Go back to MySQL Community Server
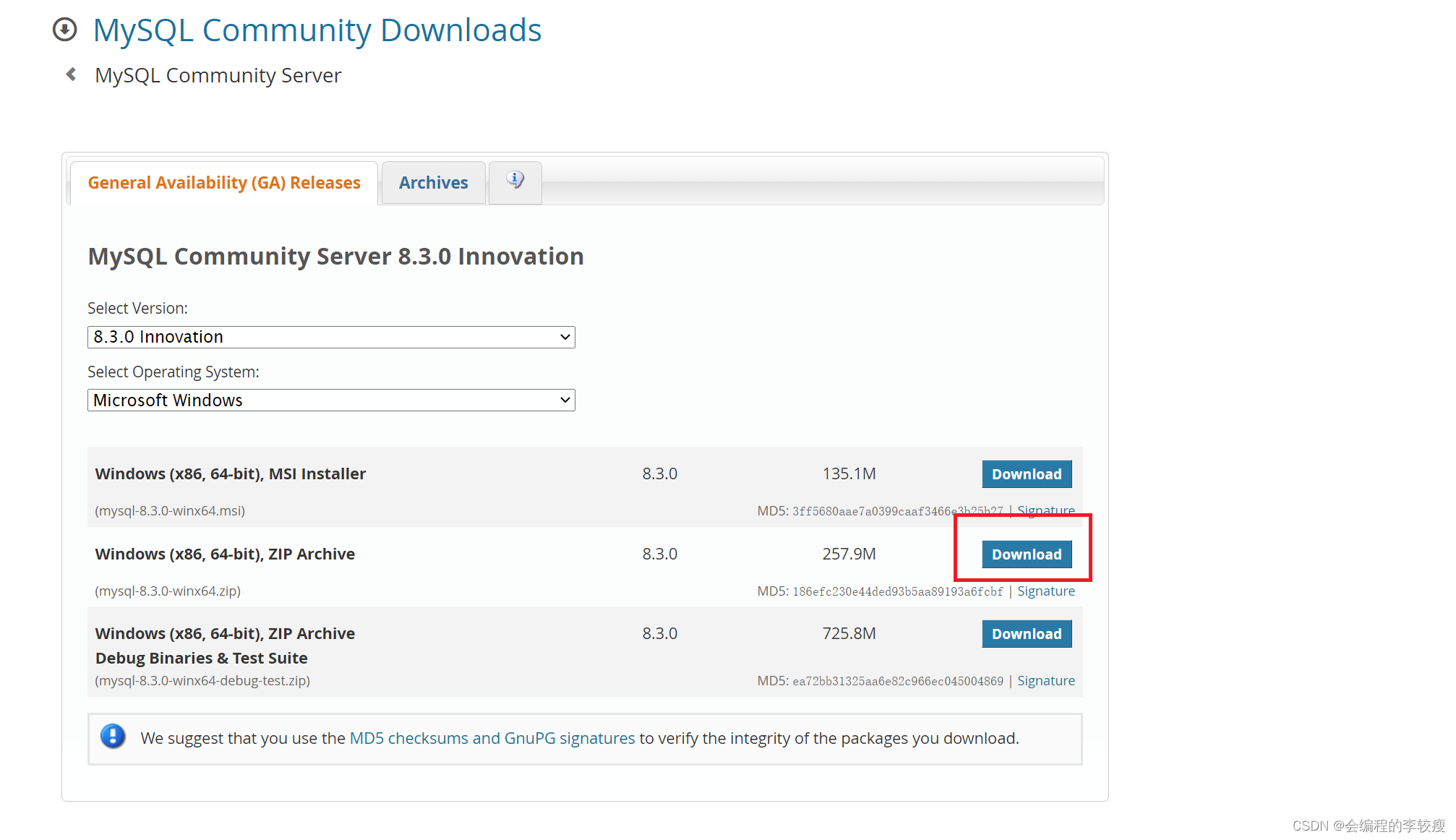The image size is (1456, 840). coord(218,75)
